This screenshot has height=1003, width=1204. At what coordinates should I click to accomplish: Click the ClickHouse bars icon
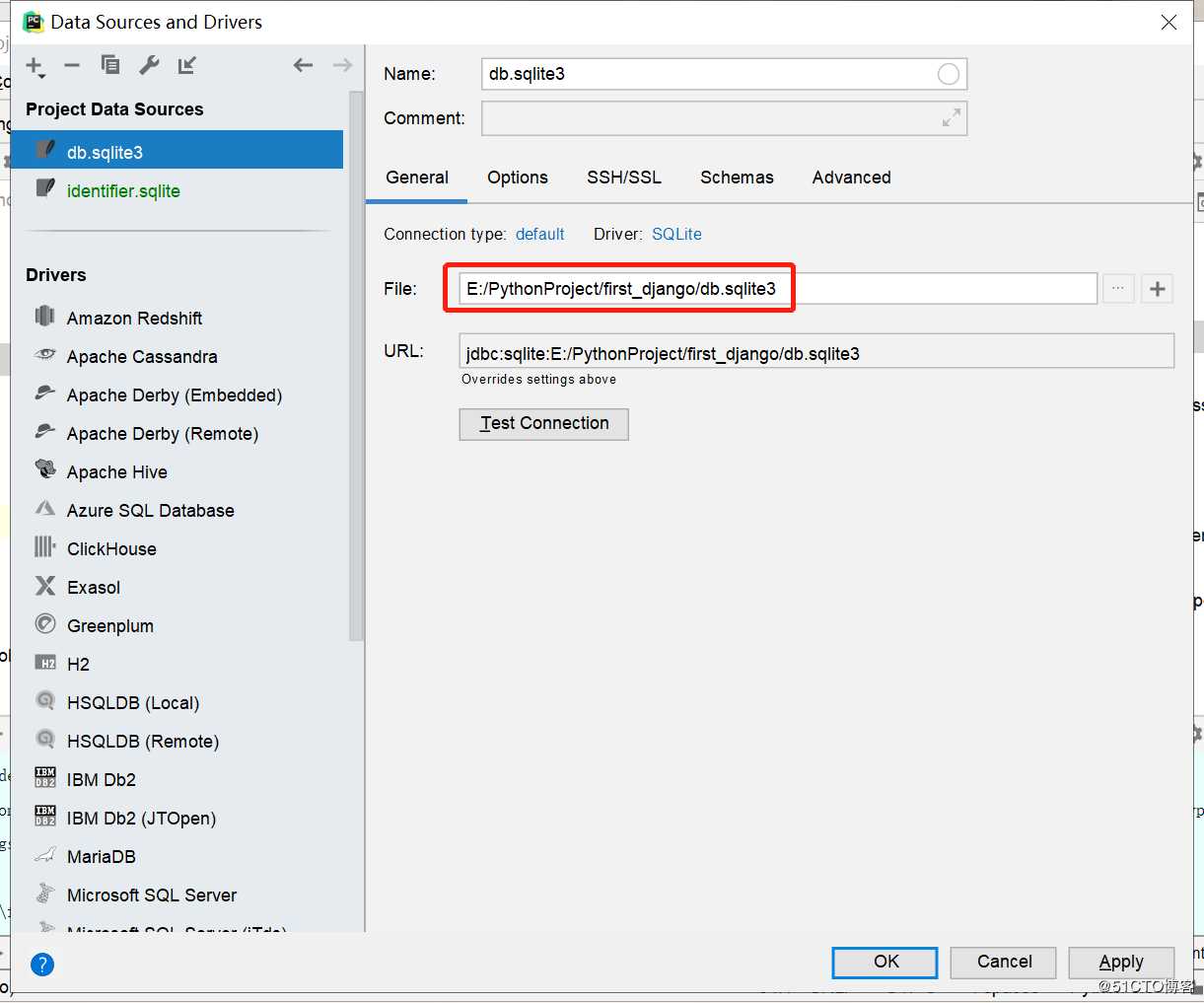click(x=44, y=546)
